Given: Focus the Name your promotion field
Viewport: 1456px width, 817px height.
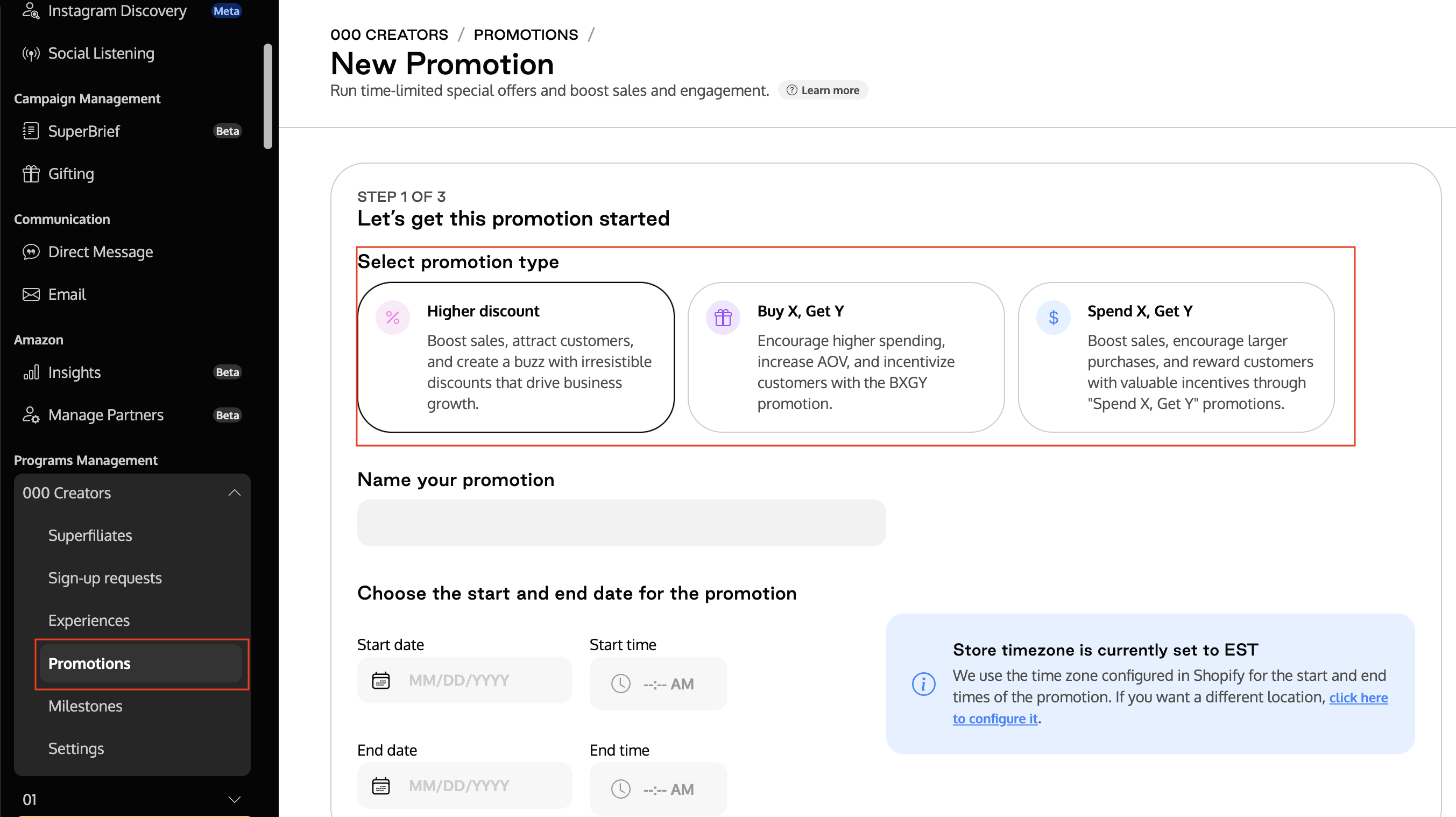Looking at the screenshot, I should [621, 523].
